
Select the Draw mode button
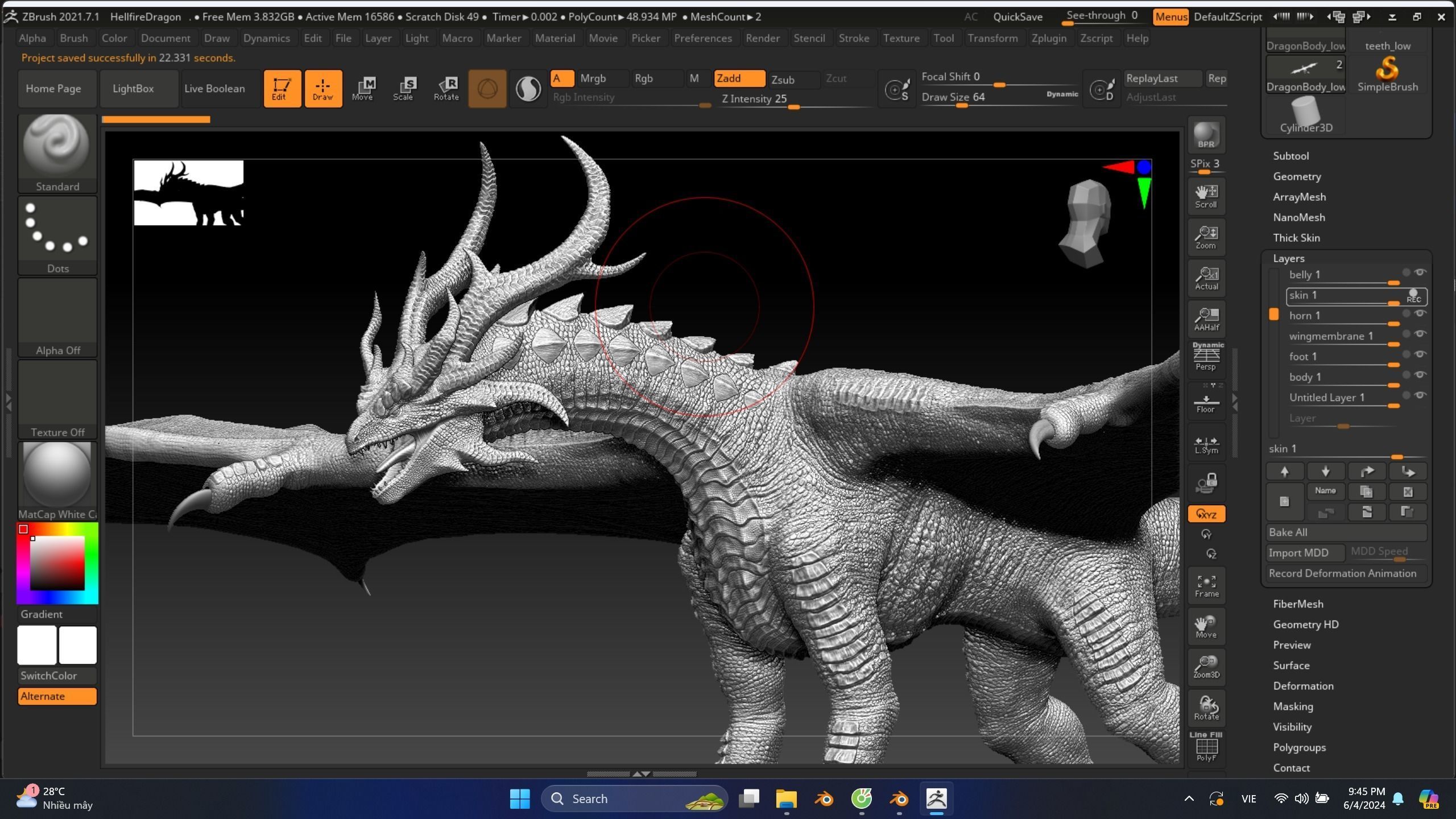(323, 89)
